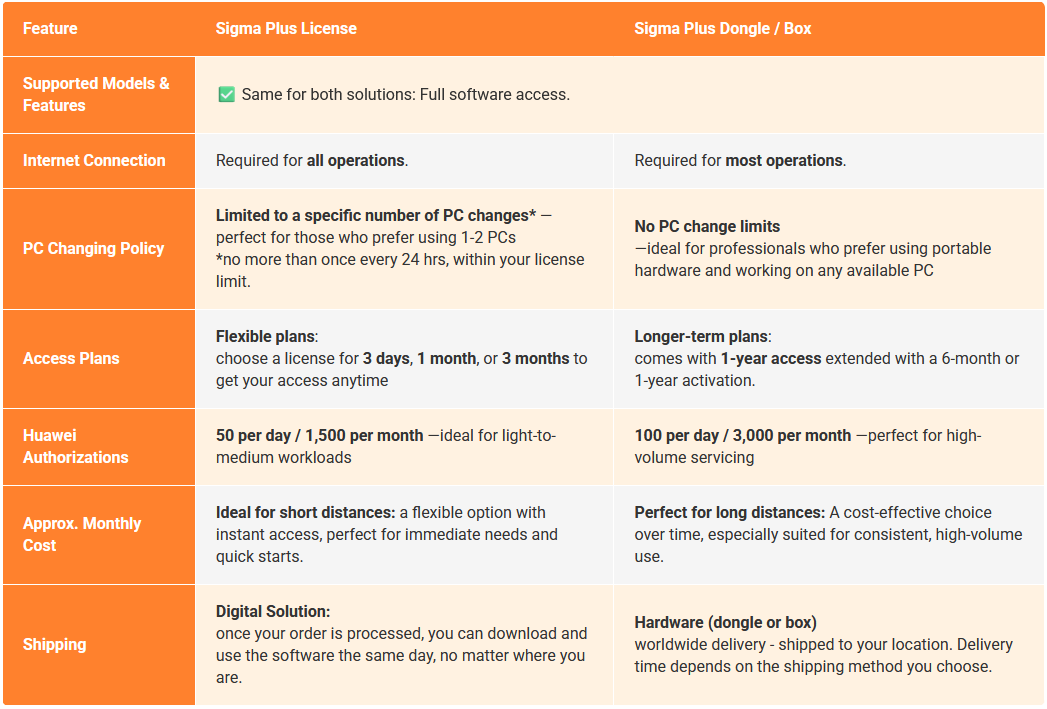Click the Feature column header
This screenshot has height=709, width=1047.
pos(50,29)
